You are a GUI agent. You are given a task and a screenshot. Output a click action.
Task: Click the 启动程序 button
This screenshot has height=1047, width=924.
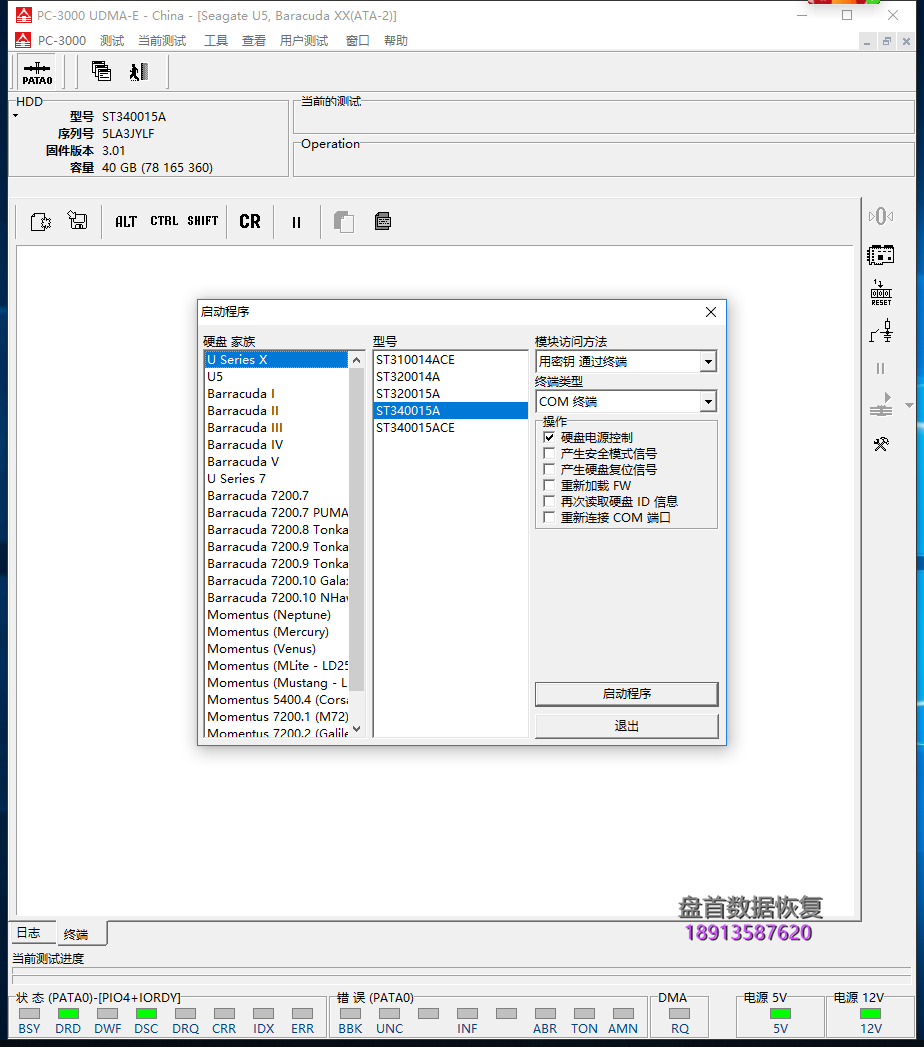coord(626,694)
